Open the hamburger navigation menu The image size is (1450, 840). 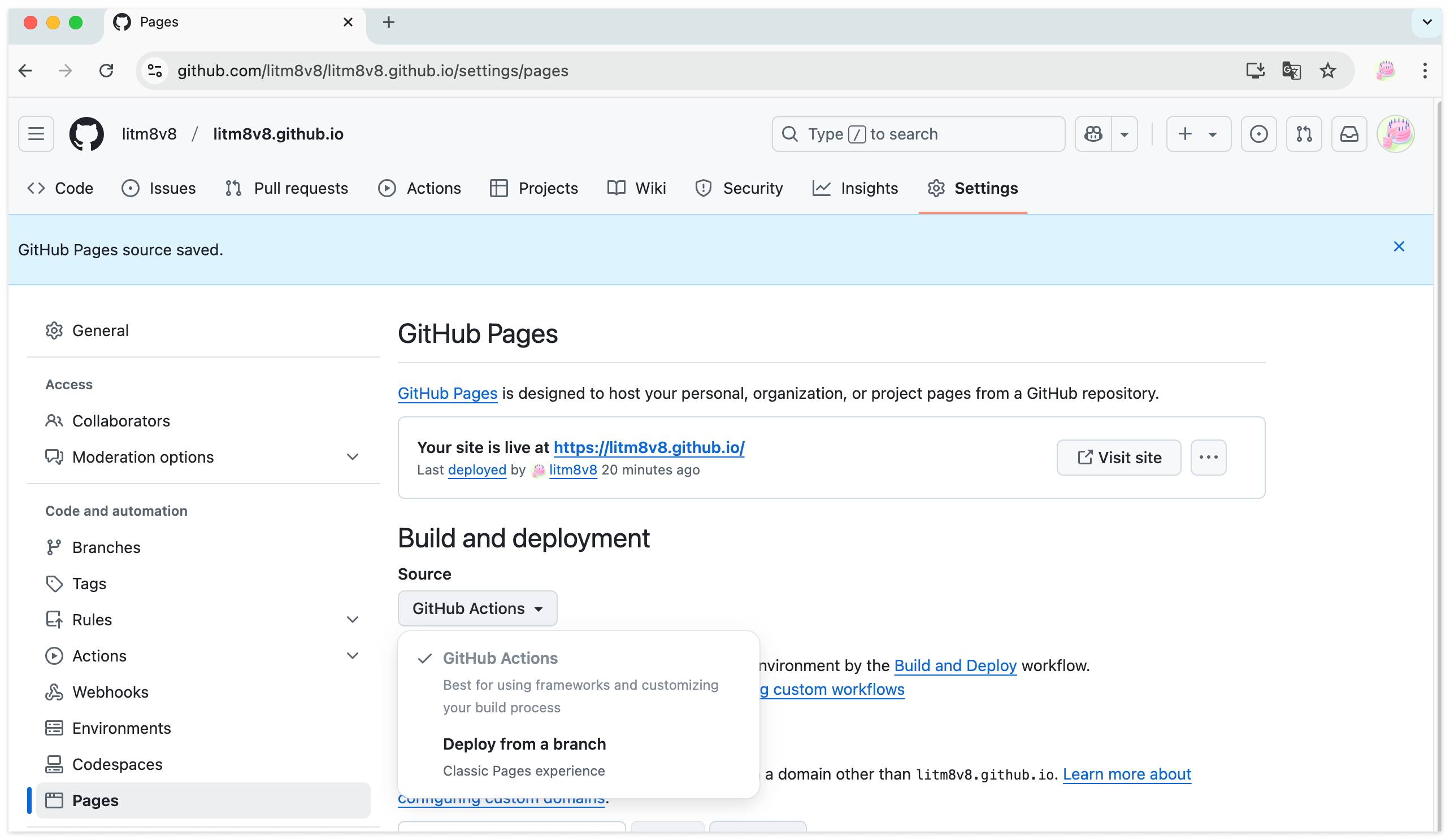(36, 134)
